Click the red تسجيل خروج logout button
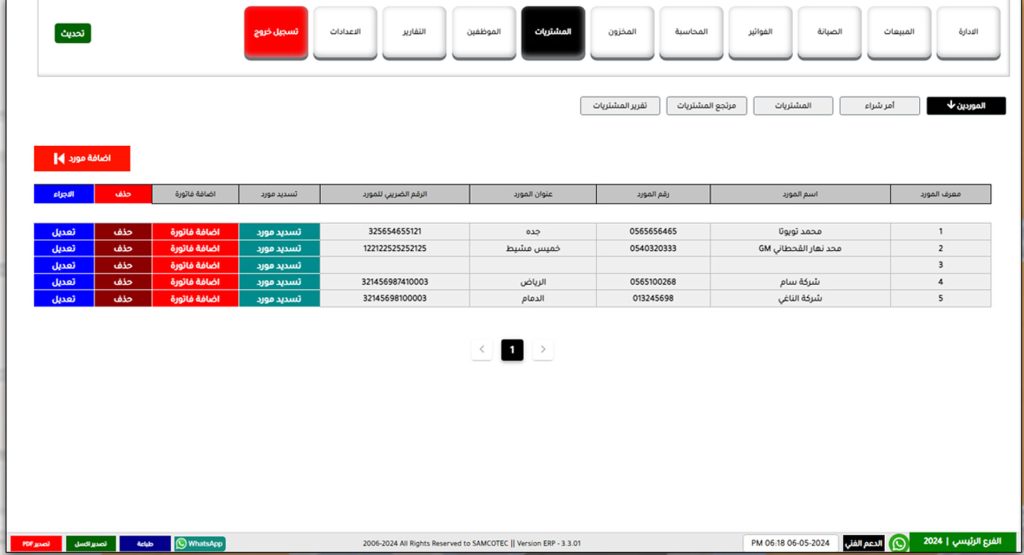Viewport: 1024px width, 555px height. coord(276,32)
